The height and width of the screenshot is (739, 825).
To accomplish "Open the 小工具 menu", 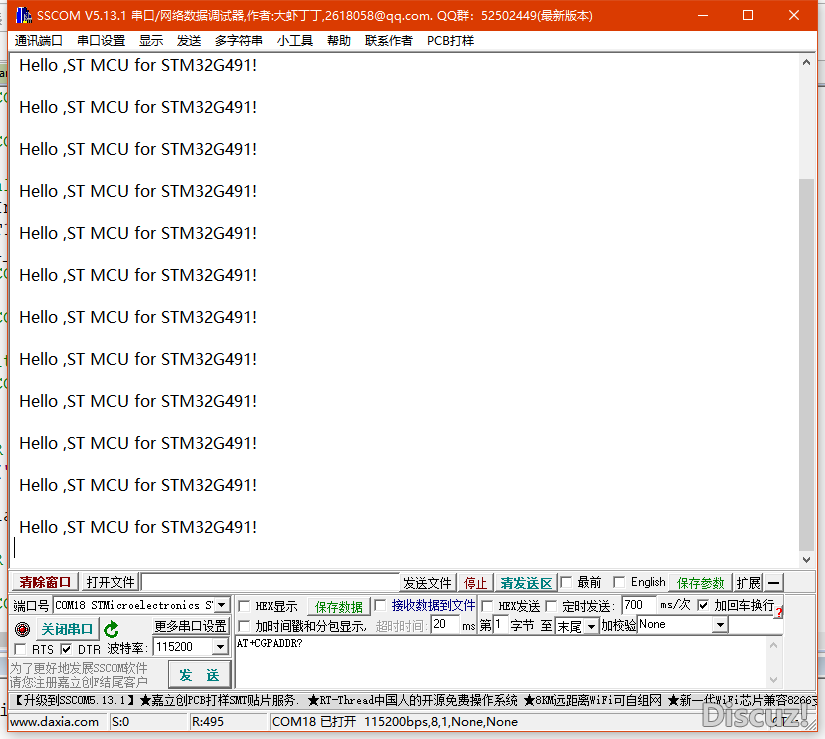I will click(x=295, y=41).
